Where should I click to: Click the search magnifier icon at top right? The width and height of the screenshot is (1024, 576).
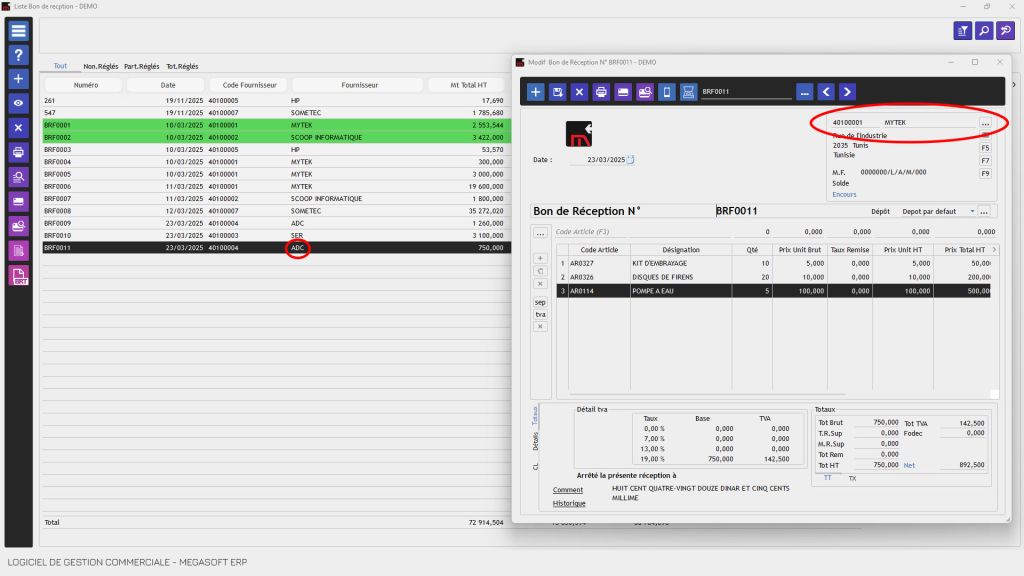click(984, 31)
